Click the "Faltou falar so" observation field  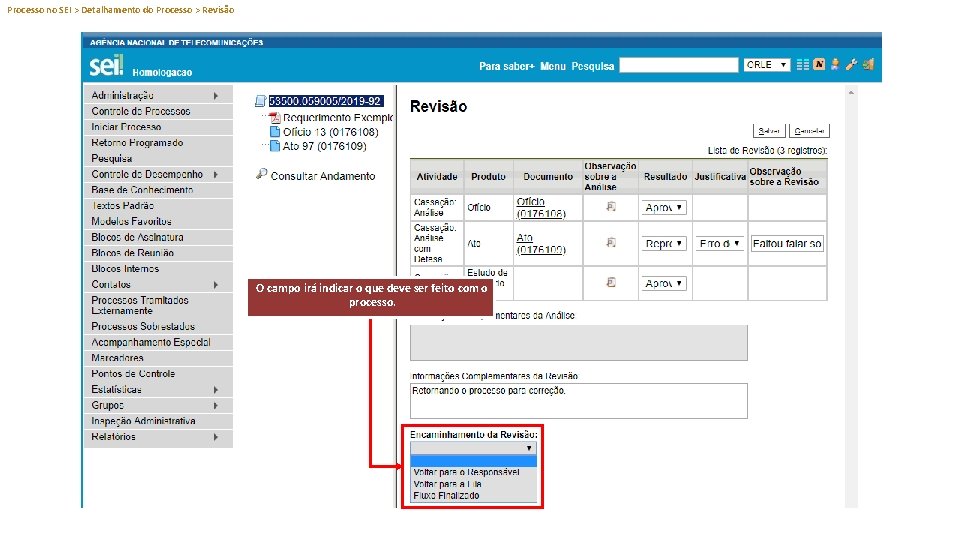pyautogui.click(x=787, y=244)
